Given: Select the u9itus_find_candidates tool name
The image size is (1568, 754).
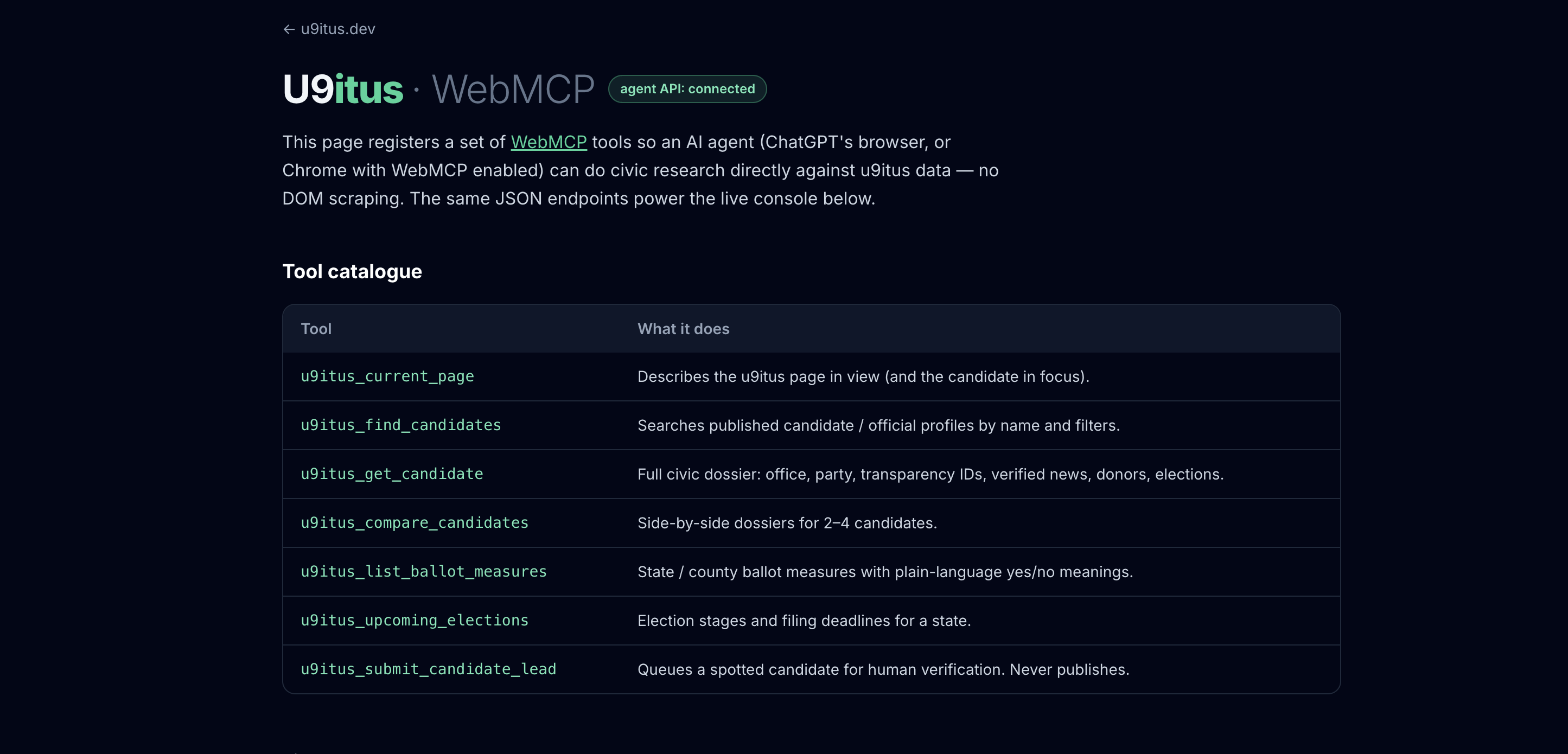Looking at the screenshot, I should [400, 425].
